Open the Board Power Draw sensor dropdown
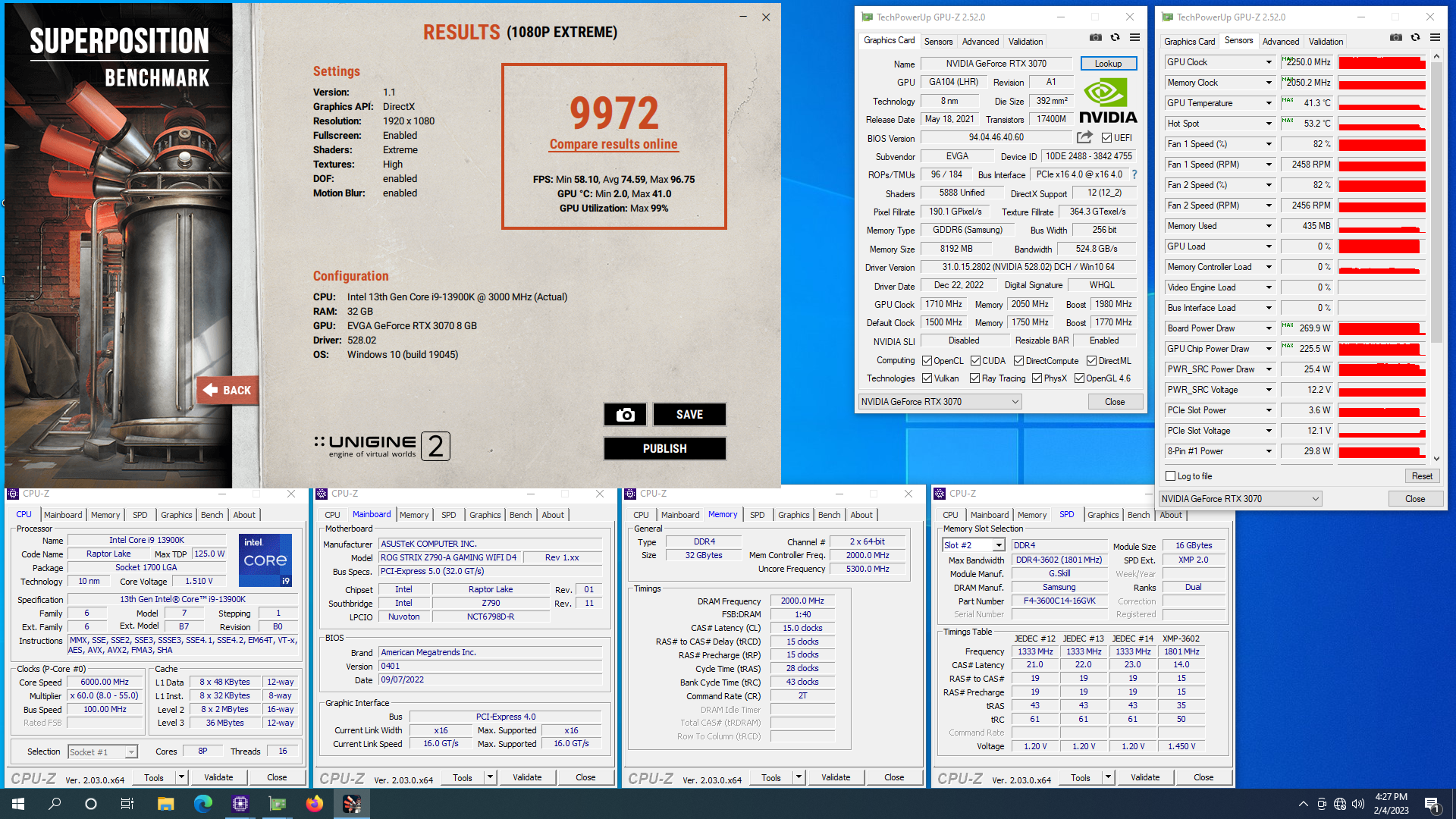The image size is (1456, 819). point(1268,328)
